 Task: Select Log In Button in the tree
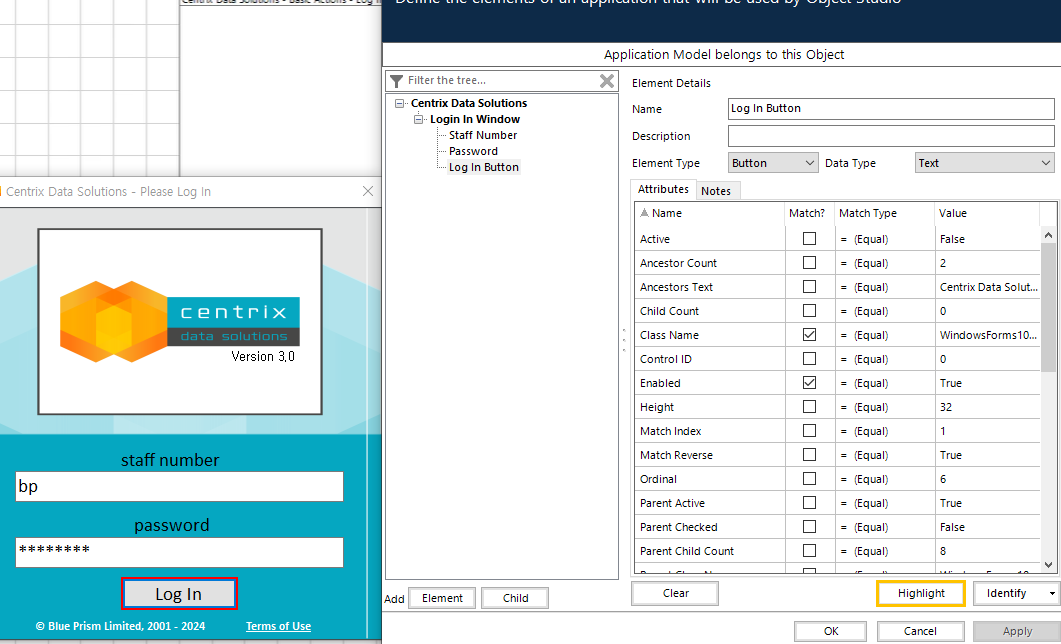[484, 167]
